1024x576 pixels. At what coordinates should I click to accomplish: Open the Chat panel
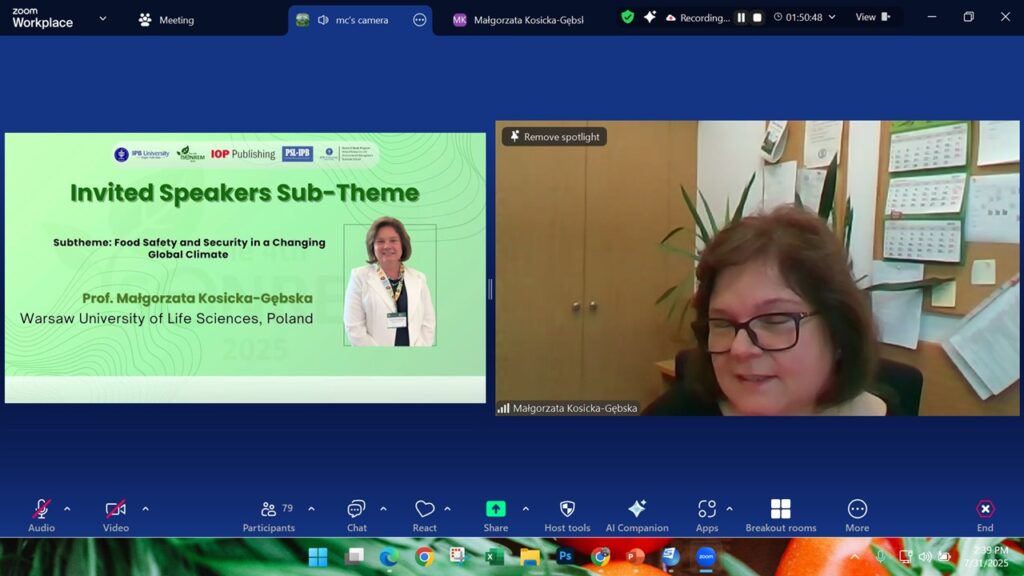click(356, 509)
